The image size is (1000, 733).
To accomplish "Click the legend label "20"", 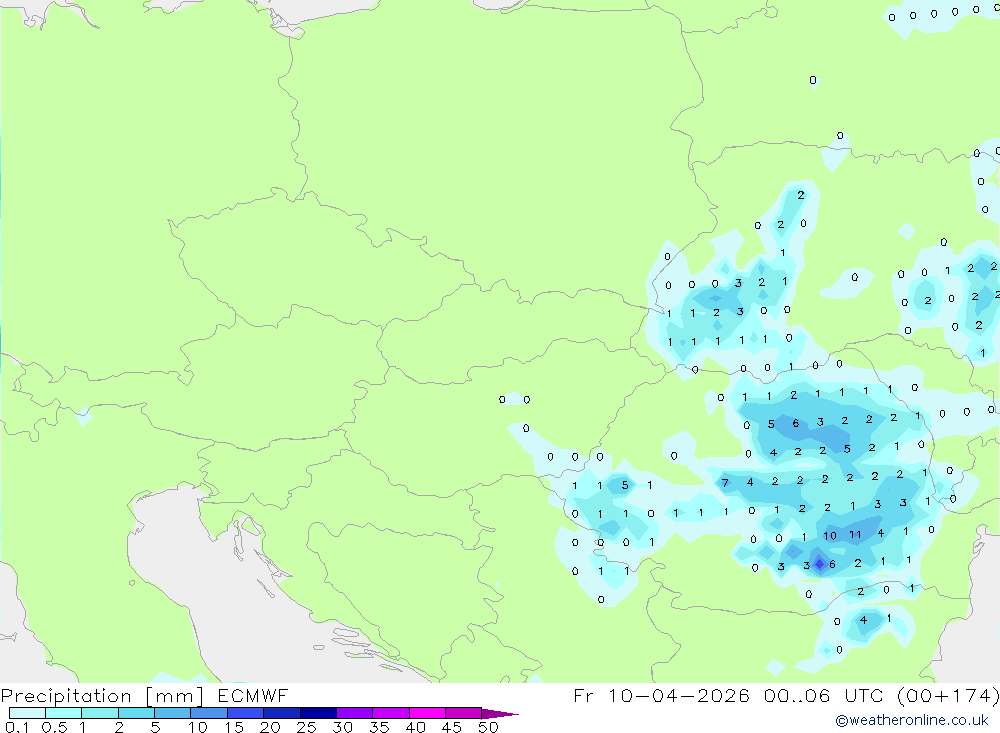I will [x=270, y=727].
